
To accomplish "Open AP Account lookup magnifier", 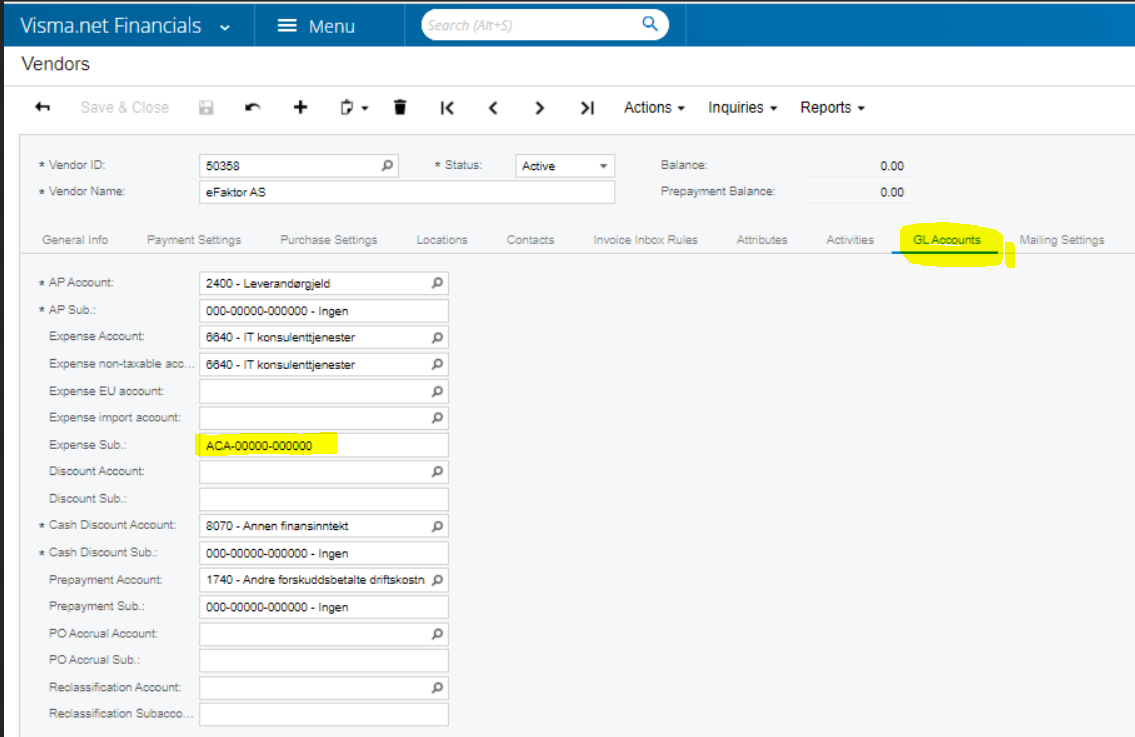I will 437,284.
